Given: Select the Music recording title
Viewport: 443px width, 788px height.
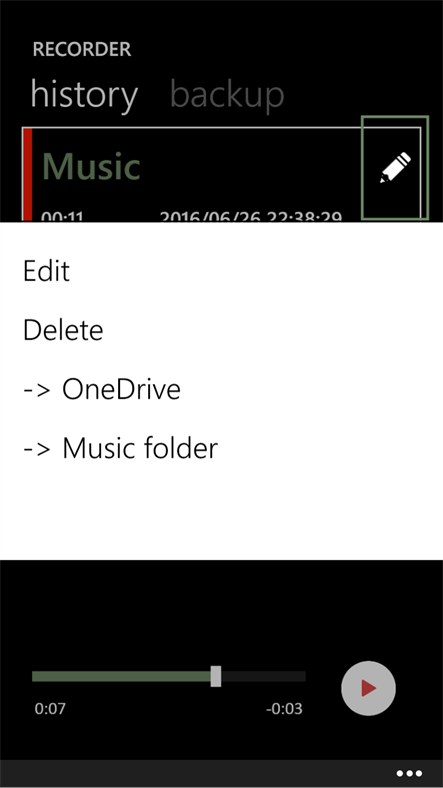Looking at the screenshot, I should [91, 166].
